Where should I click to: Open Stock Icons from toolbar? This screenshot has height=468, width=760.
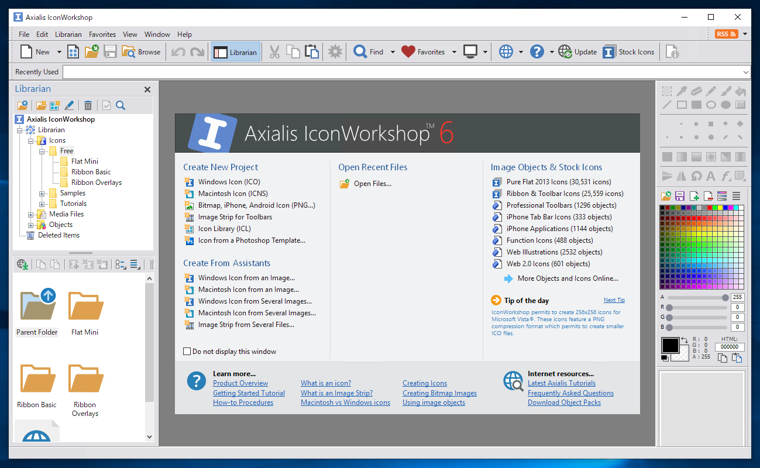(x=629, y=52)
